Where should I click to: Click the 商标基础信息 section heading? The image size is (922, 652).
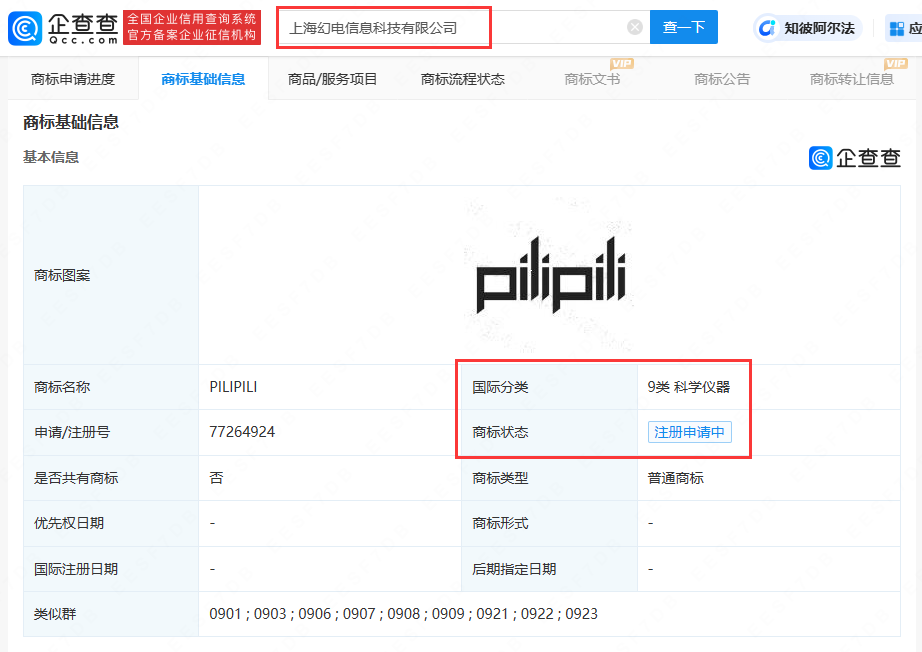click(71, 122)
